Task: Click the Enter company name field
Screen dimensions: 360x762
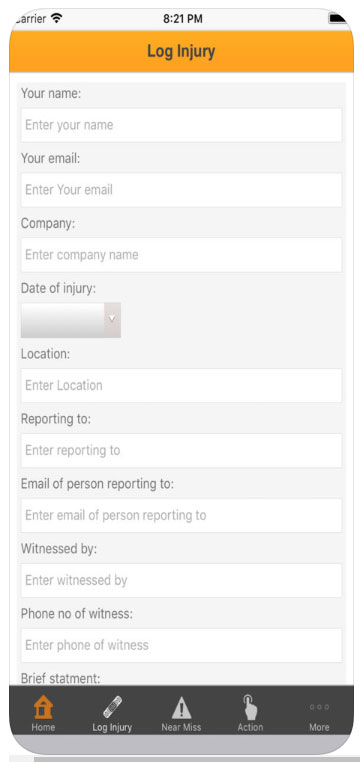Action: [181, 255]
